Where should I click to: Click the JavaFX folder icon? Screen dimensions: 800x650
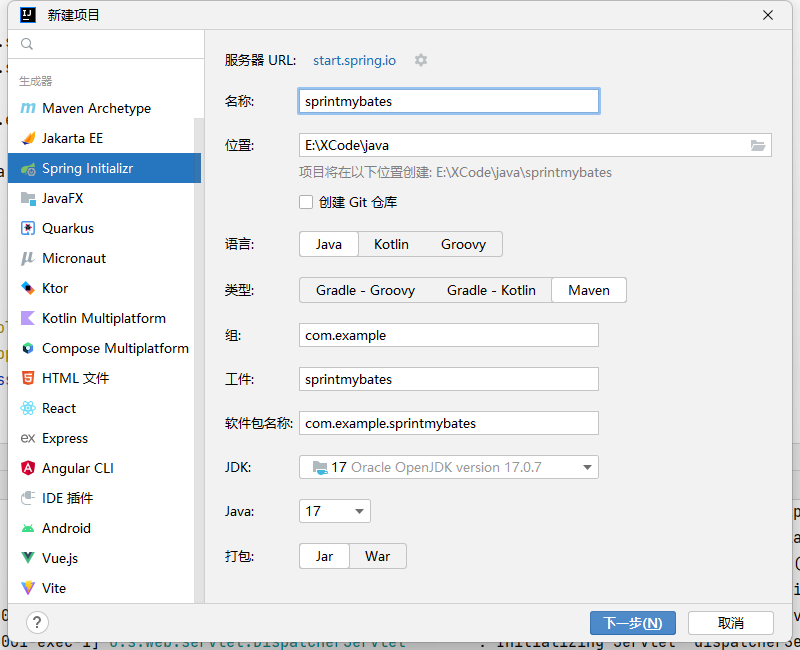pos(28,198)
